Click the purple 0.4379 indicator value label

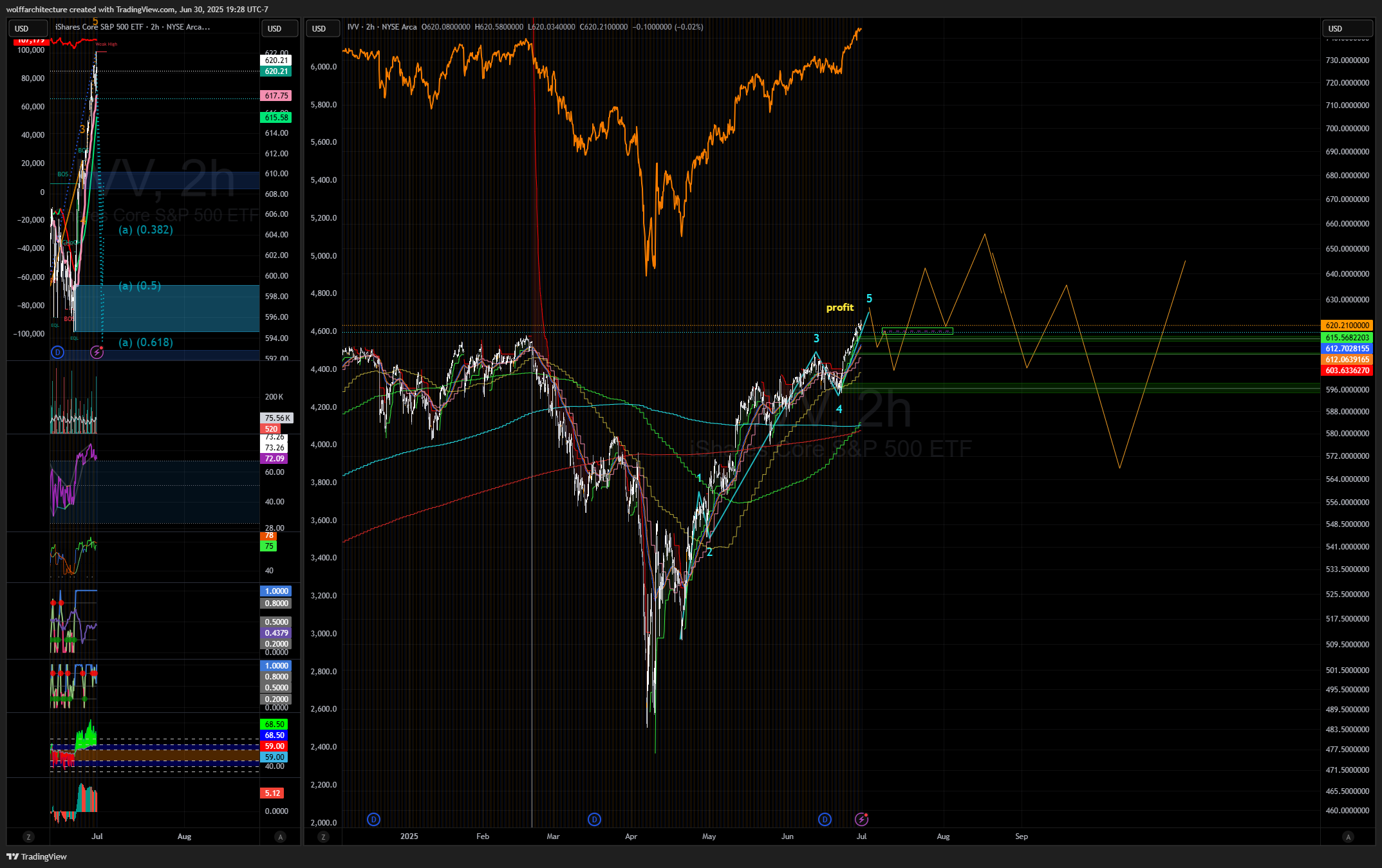[x=276, y=633]
